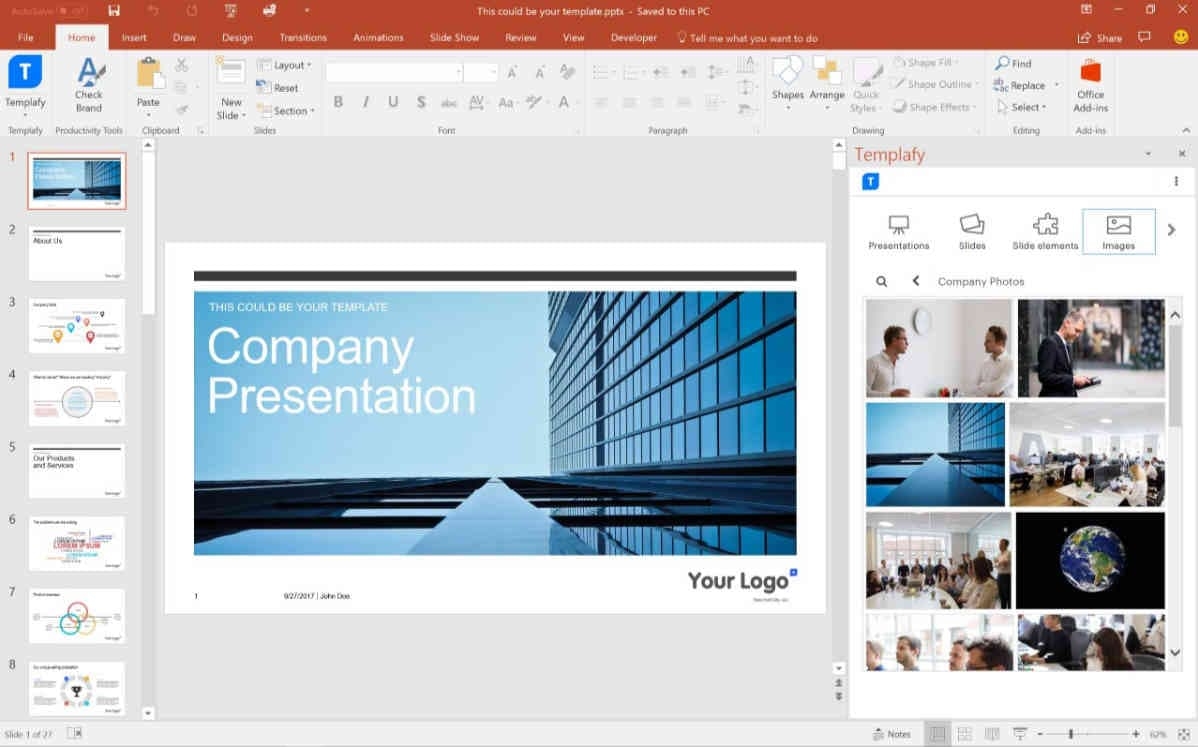
Task: Click the Share button
Action: pyautogui.click(x=1099, y=38)
